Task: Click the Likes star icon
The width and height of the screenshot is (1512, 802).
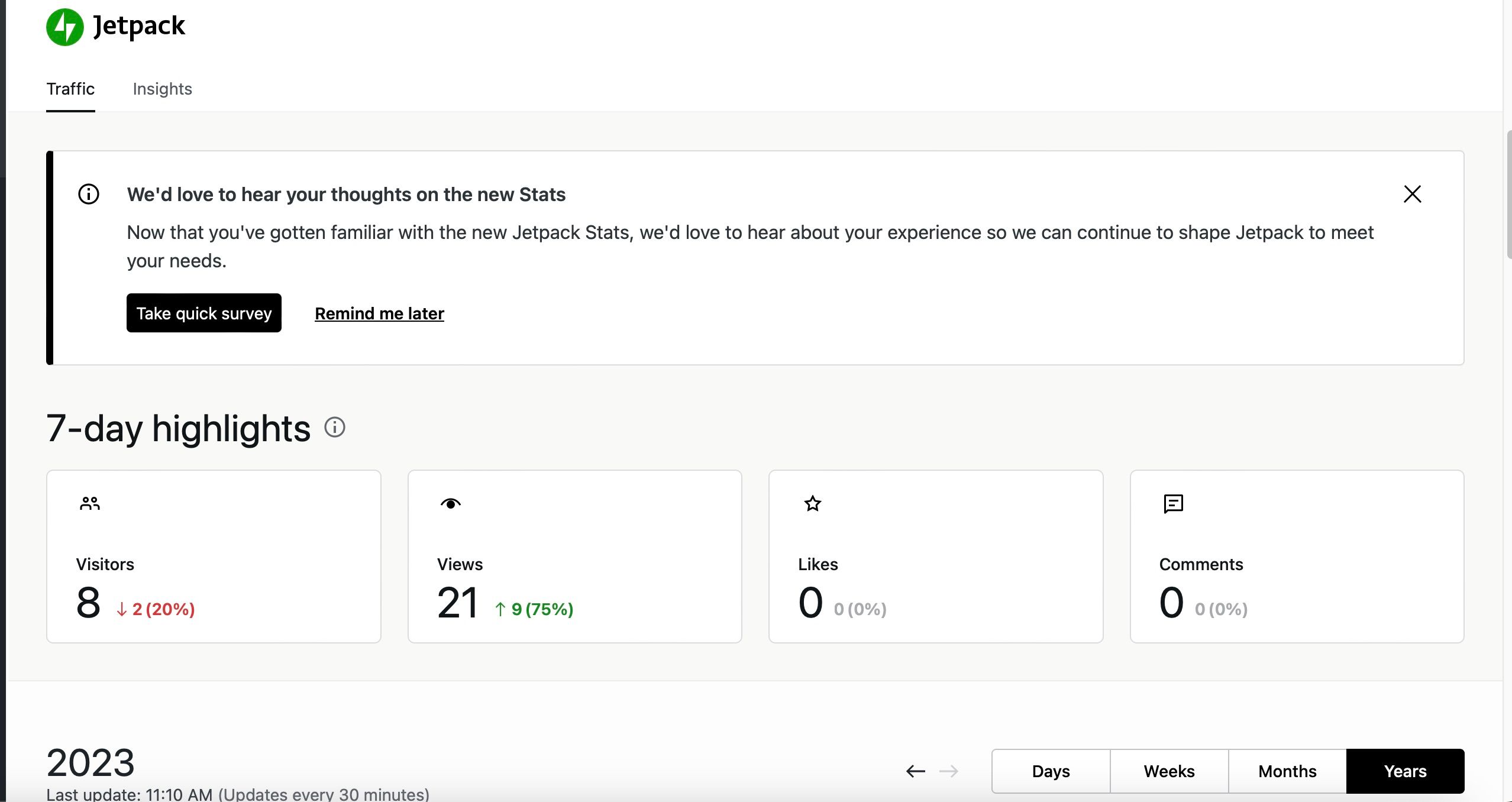Action: point(812,503)
